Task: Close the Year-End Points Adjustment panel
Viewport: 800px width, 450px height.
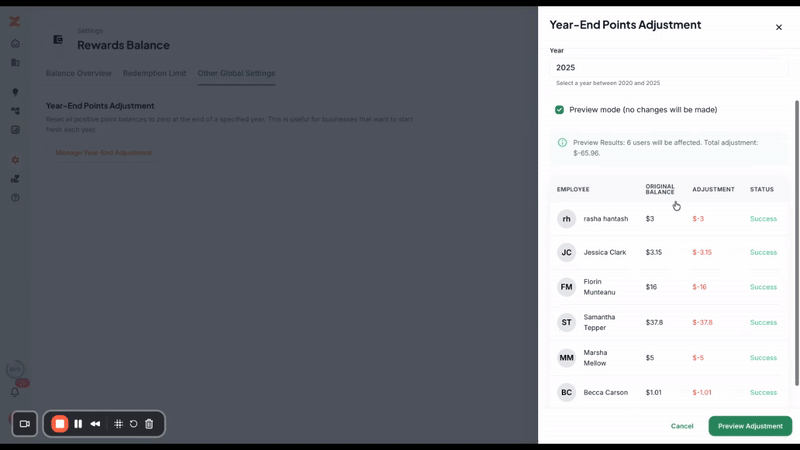Action: click(779, 27)
